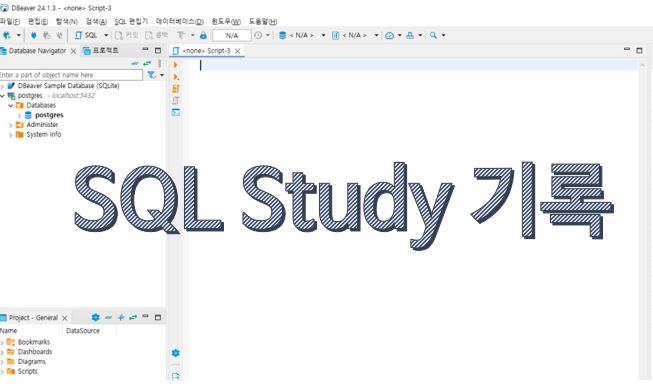Execute SQL script icon

pos(176,89)
